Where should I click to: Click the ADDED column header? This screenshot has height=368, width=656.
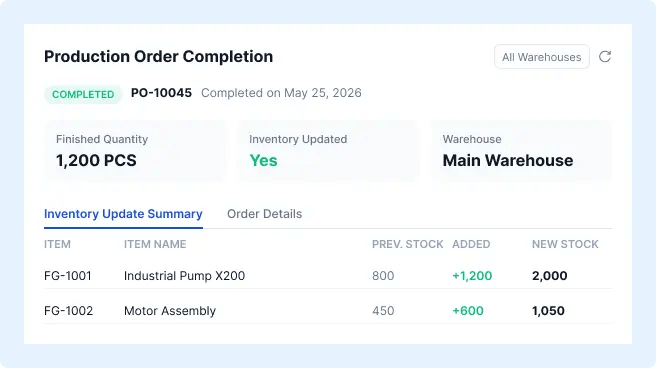(x=471, y=244)
